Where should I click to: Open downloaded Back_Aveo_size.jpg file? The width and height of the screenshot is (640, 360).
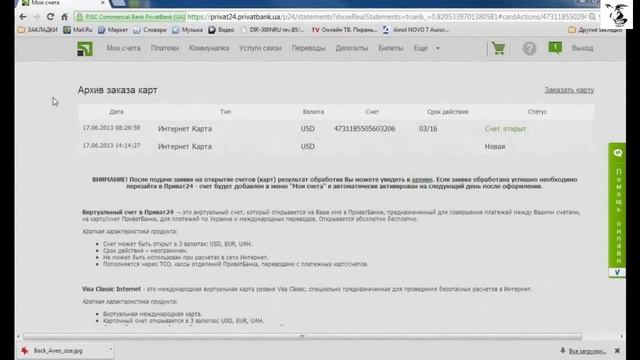(x=58, y=351)
